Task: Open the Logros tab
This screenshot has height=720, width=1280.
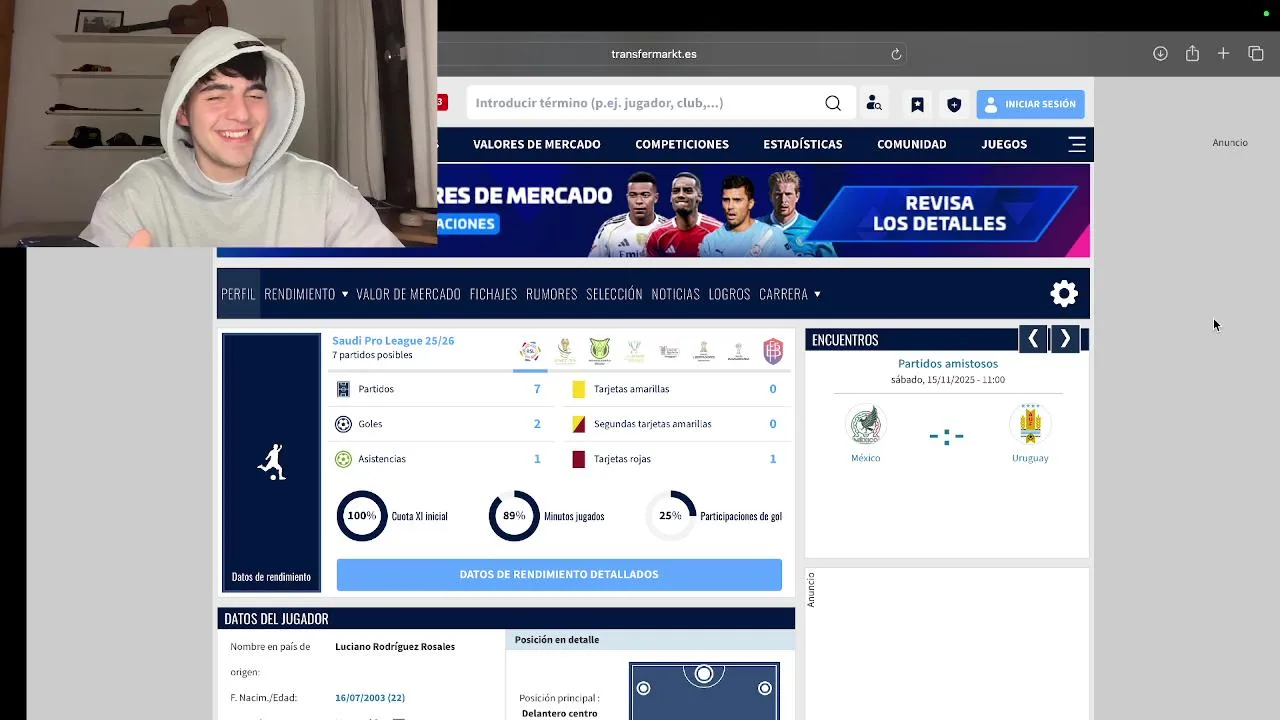Action: click(729, 294)
